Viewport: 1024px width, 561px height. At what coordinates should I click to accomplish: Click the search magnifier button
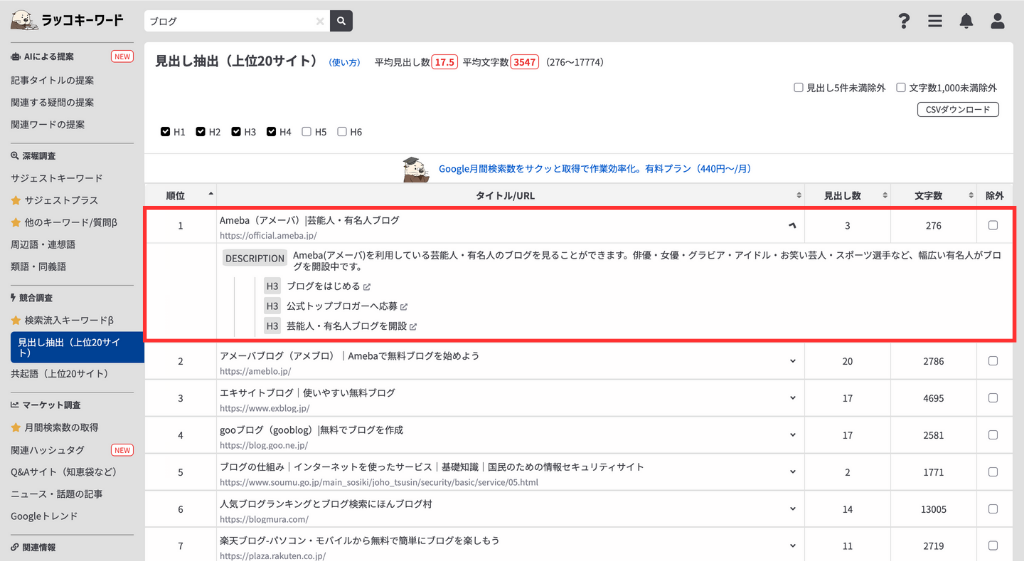tap(341, 21)
